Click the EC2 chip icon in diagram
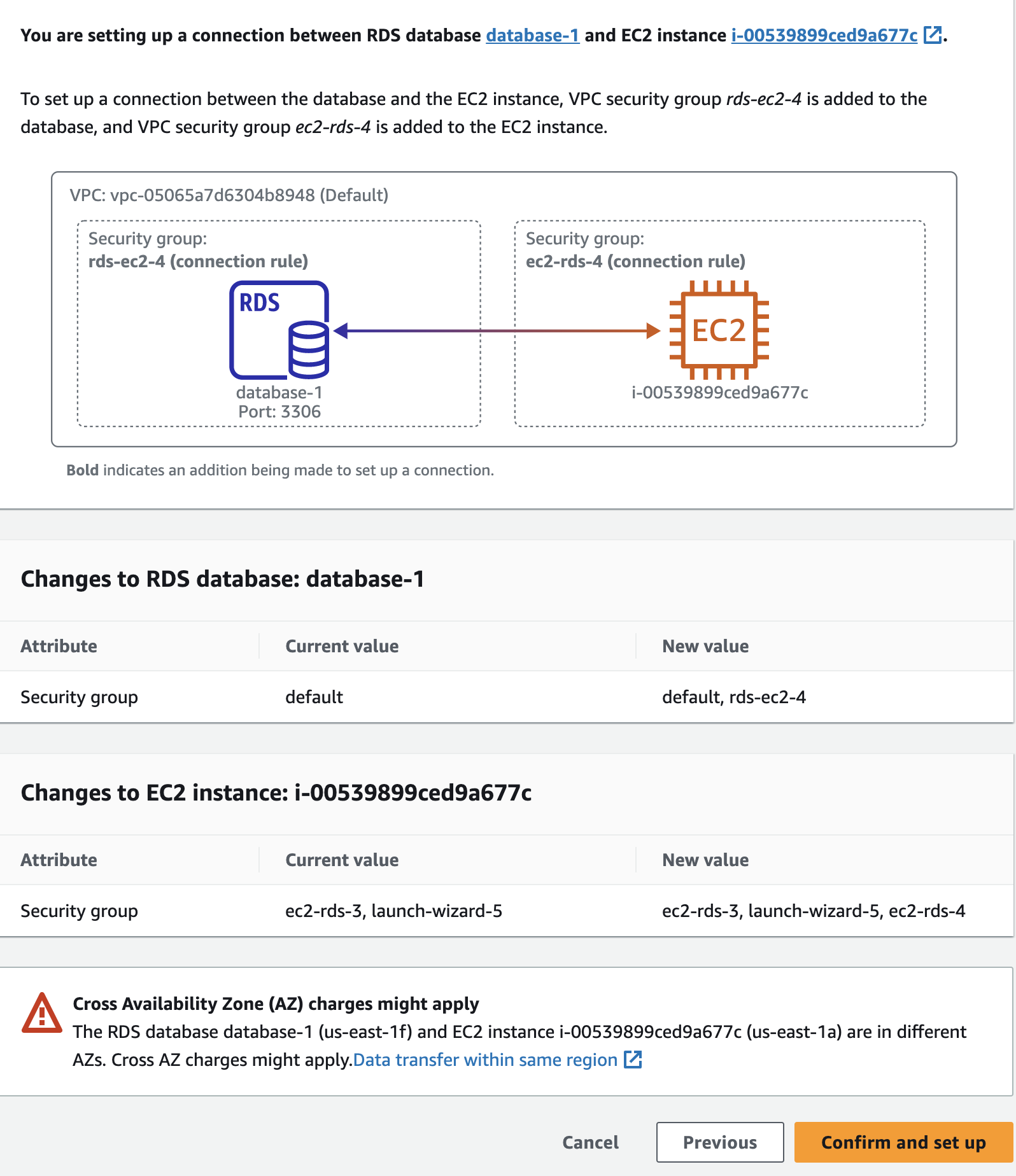The height and width of the screenshot is (1176, 1016). [719, 330]
